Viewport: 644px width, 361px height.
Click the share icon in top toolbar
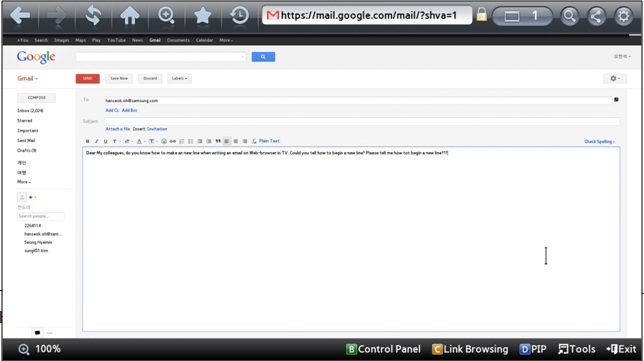(596, 16)
